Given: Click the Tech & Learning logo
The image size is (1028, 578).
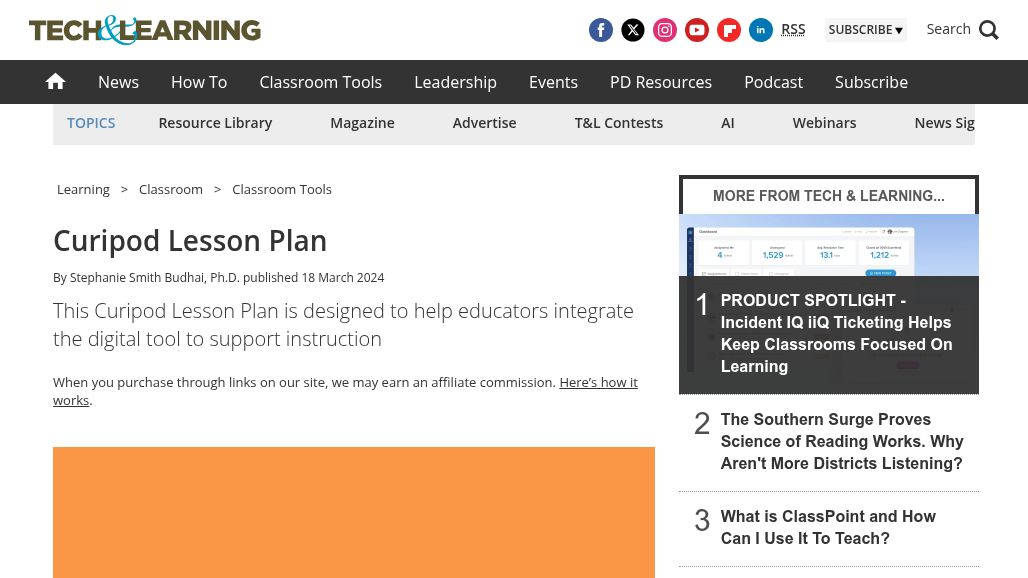Looking at the screenshot, I should click(x=145, y=30).
